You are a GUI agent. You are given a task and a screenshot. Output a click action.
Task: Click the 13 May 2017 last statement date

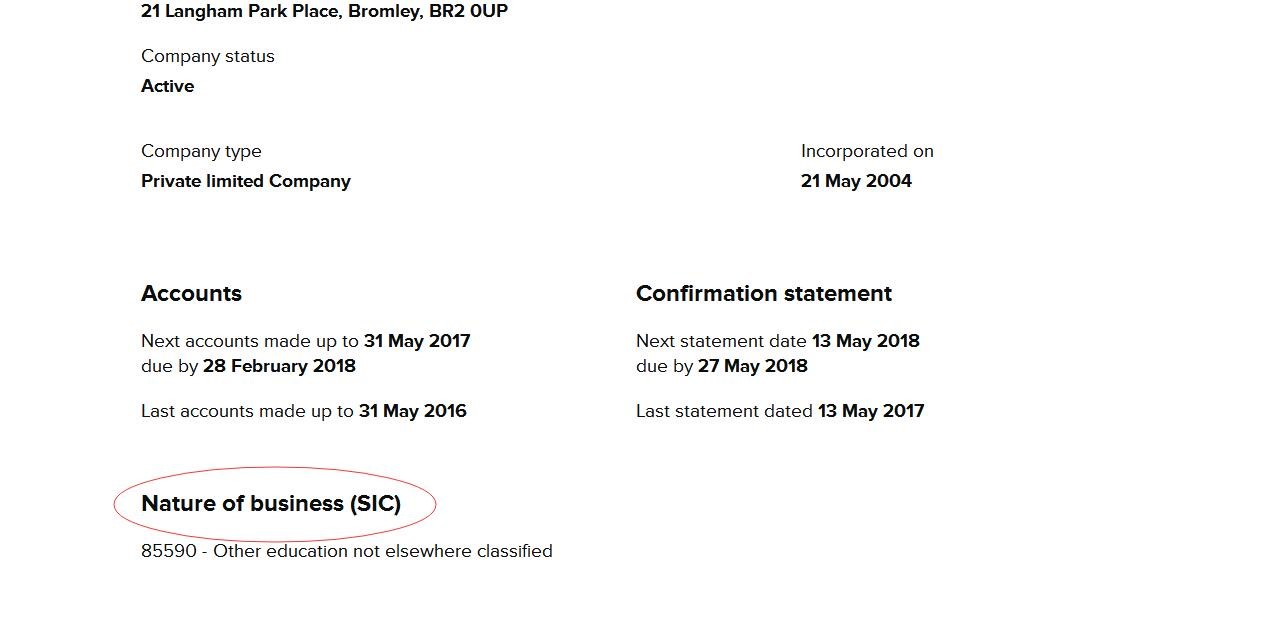pos(870,411)
